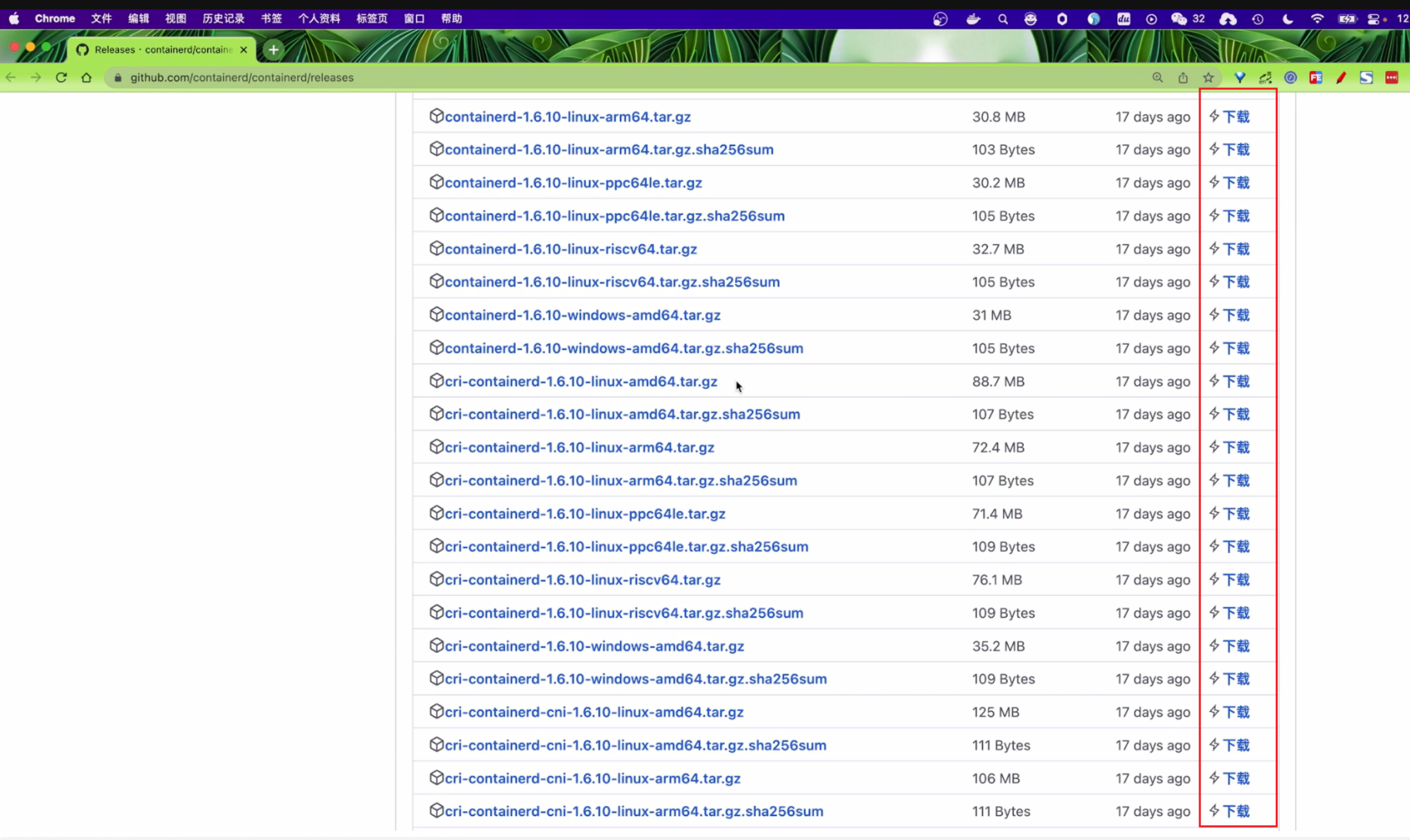Viewport: 1410px width, 840px height.
Task: Open cri-containerd-1.6.10-linux-amd64.tar.gz link
Action: coord(581,381)
